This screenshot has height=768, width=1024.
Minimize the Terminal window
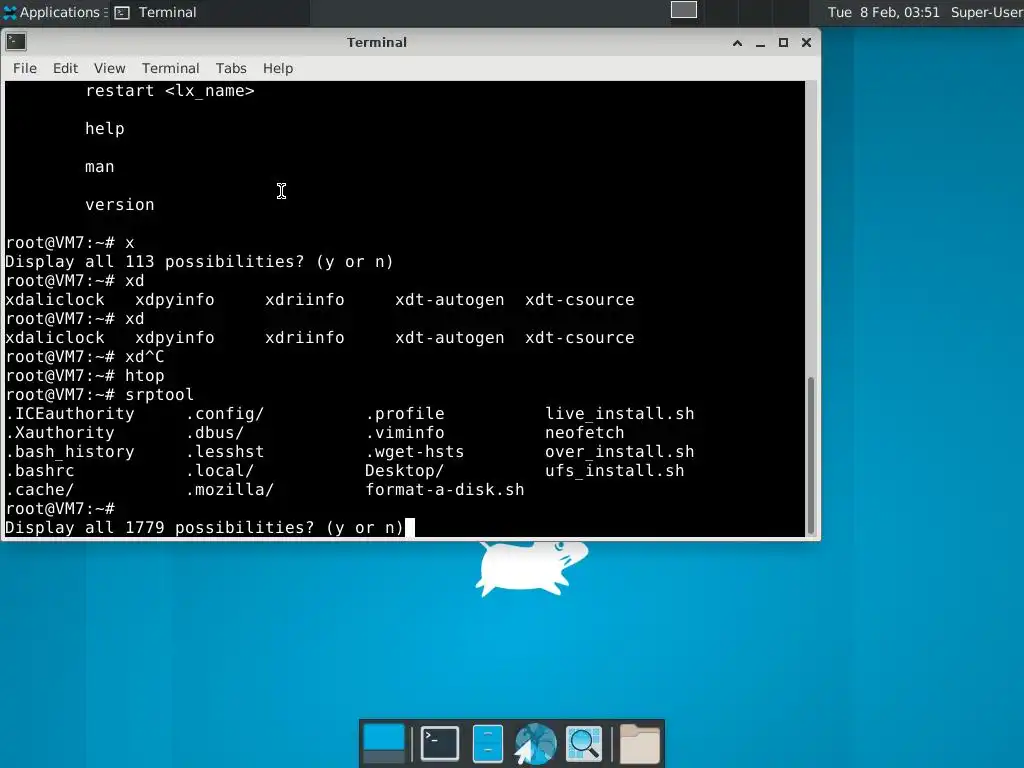[760, 42]
